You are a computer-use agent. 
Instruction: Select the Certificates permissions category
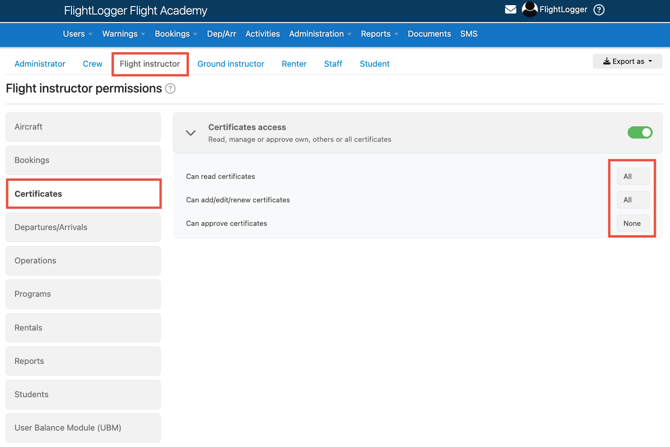tap(83, 194)
